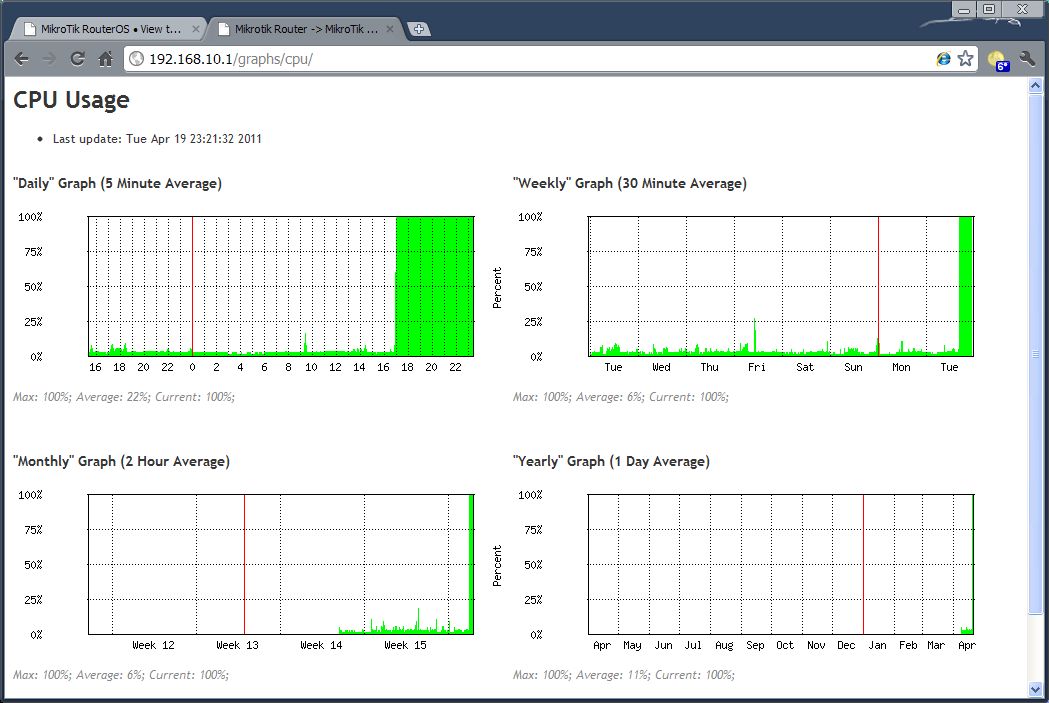Open a new tab with the plus button
This screenshot has height=703, width=1049.
tap(418, 29)
